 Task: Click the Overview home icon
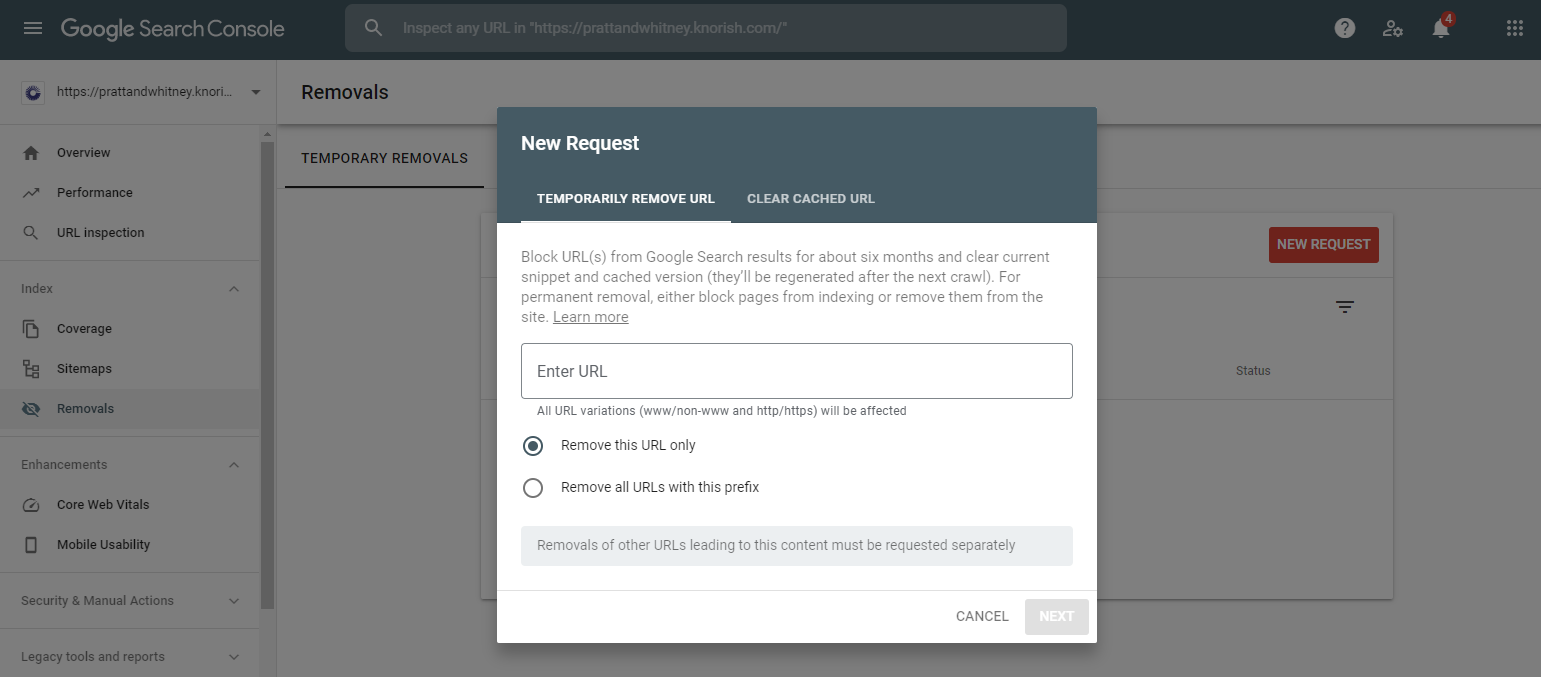tap(31, 153)
